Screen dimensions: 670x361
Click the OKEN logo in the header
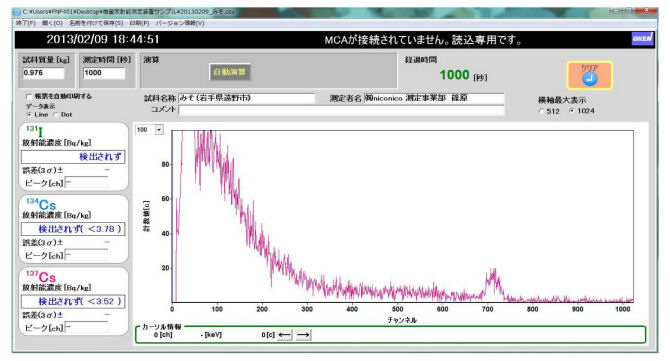click(x=642, y=38)
